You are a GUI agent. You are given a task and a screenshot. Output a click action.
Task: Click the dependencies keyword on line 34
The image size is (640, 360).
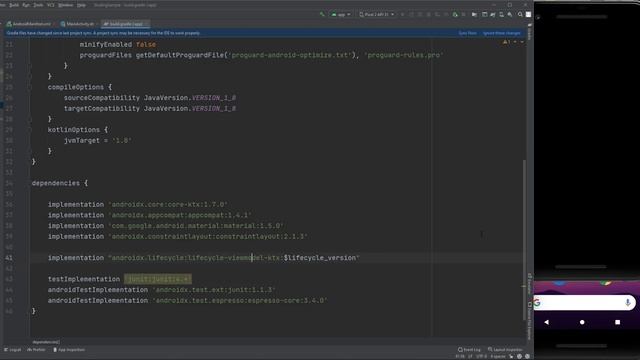[x=56, y=183]
